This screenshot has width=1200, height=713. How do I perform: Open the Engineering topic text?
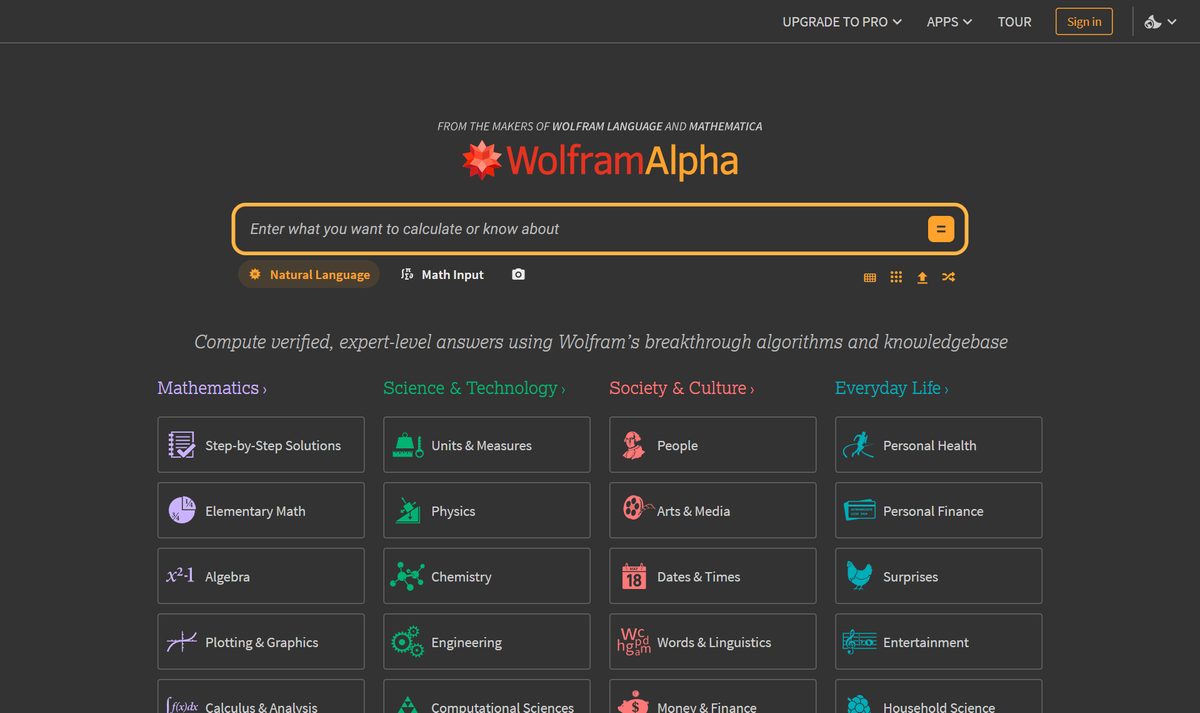466,643
